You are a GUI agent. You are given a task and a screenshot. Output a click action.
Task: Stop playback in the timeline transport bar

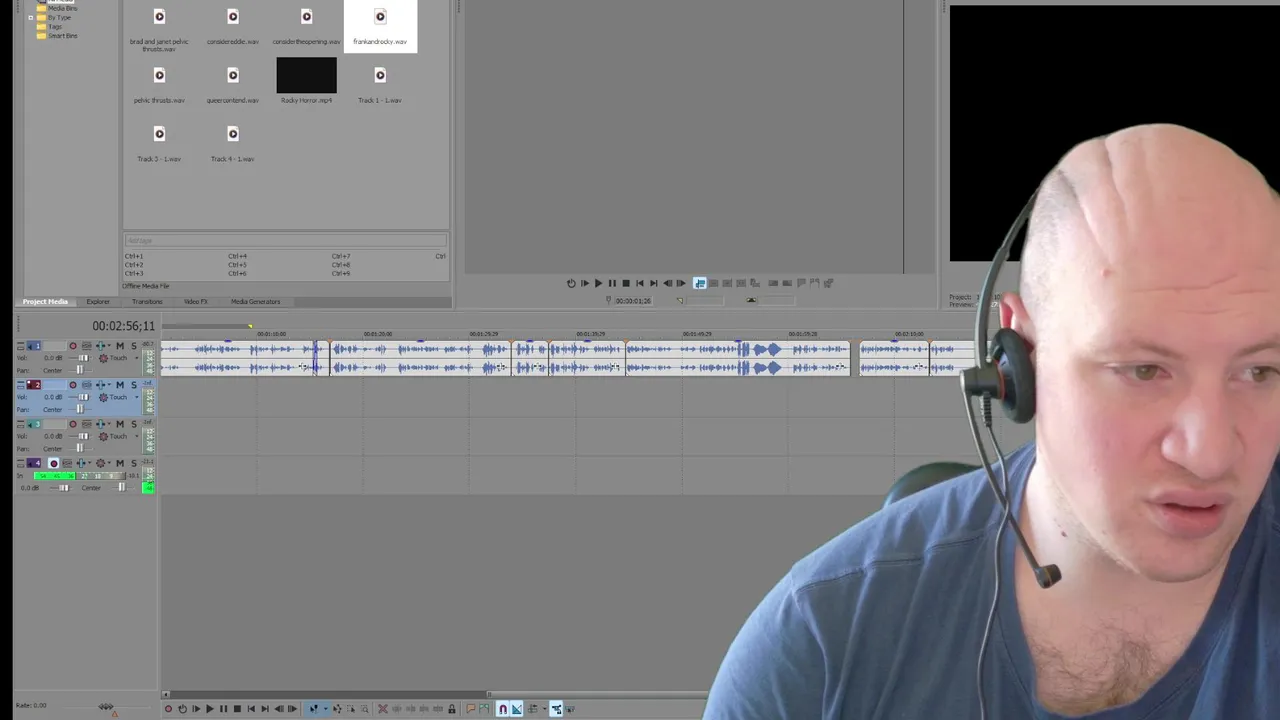pyautogui.click(x=237, y=709)
